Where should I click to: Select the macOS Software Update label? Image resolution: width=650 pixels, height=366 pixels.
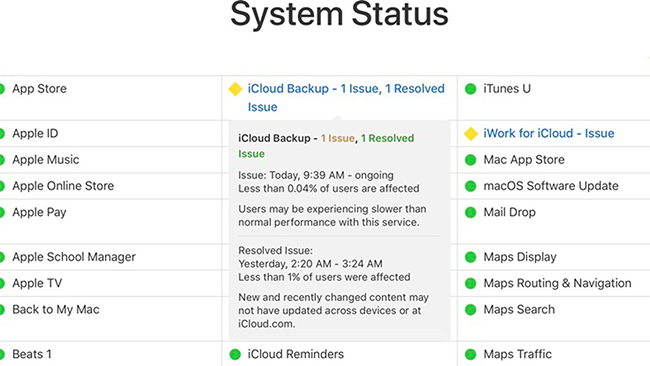(x=551, y=186)
